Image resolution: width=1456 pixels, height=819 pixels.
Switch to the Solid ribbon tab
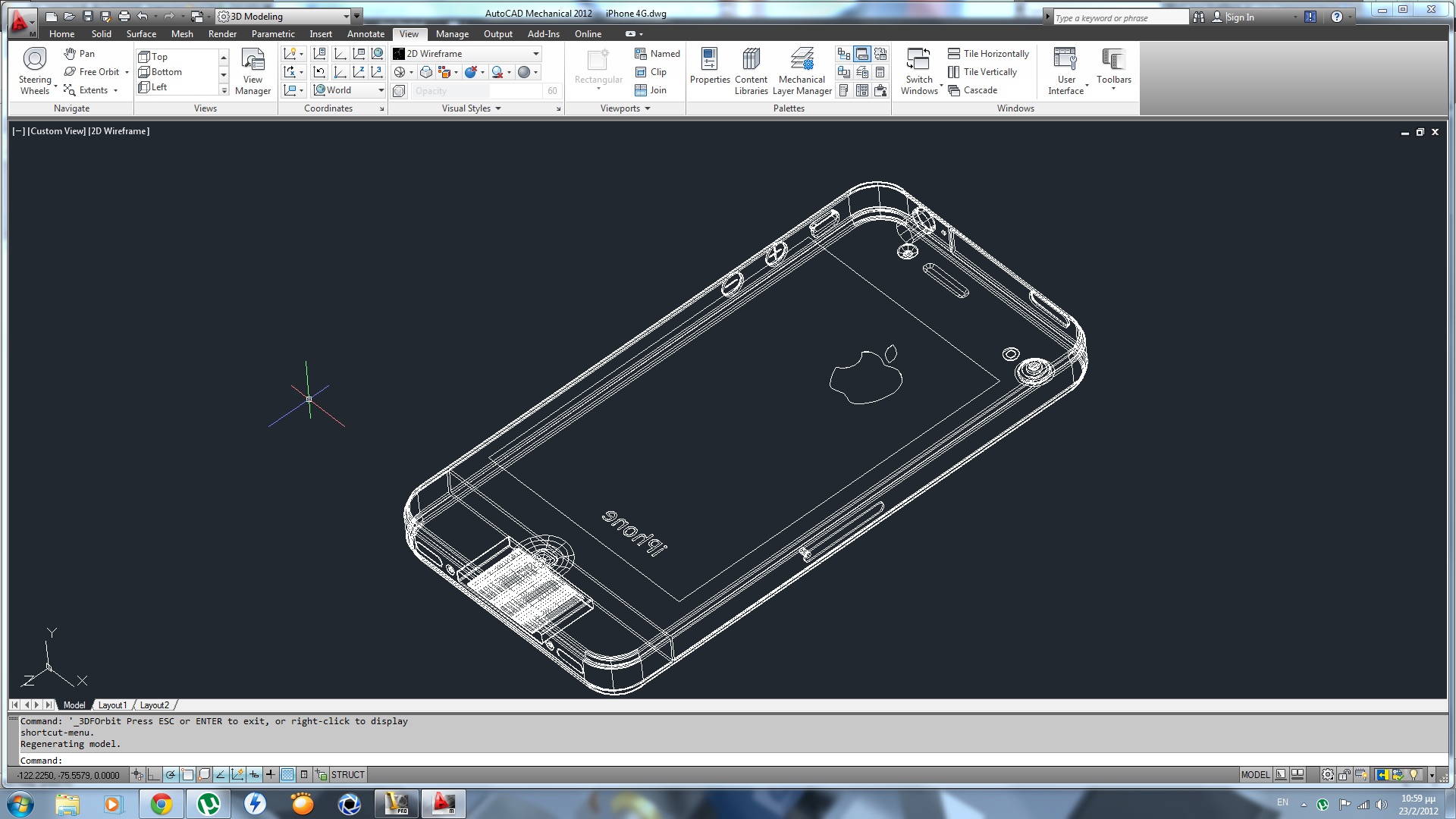(102, 34)
